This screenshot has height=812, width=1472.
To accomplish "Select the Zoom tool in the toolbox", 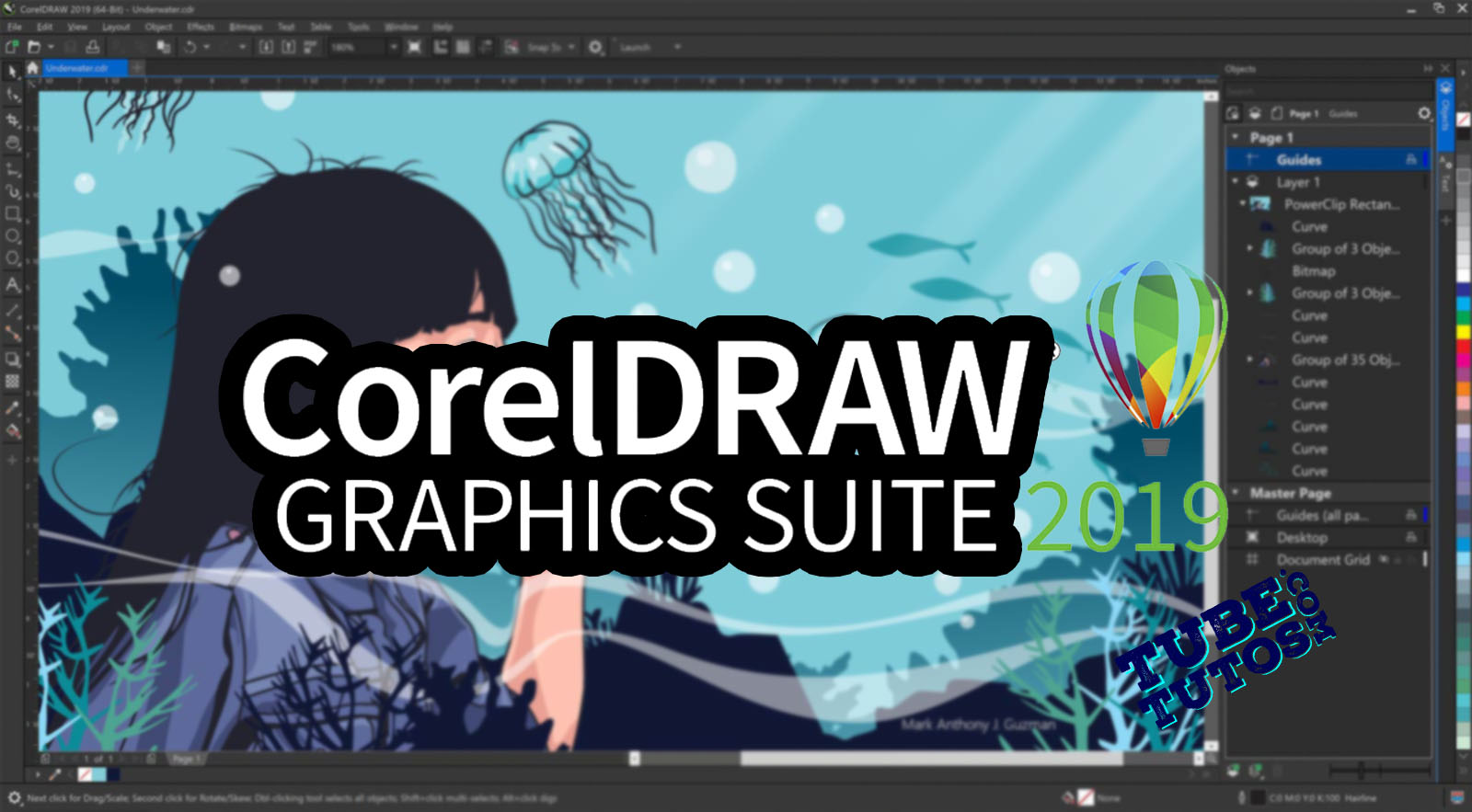I will (x=12, y=143).
